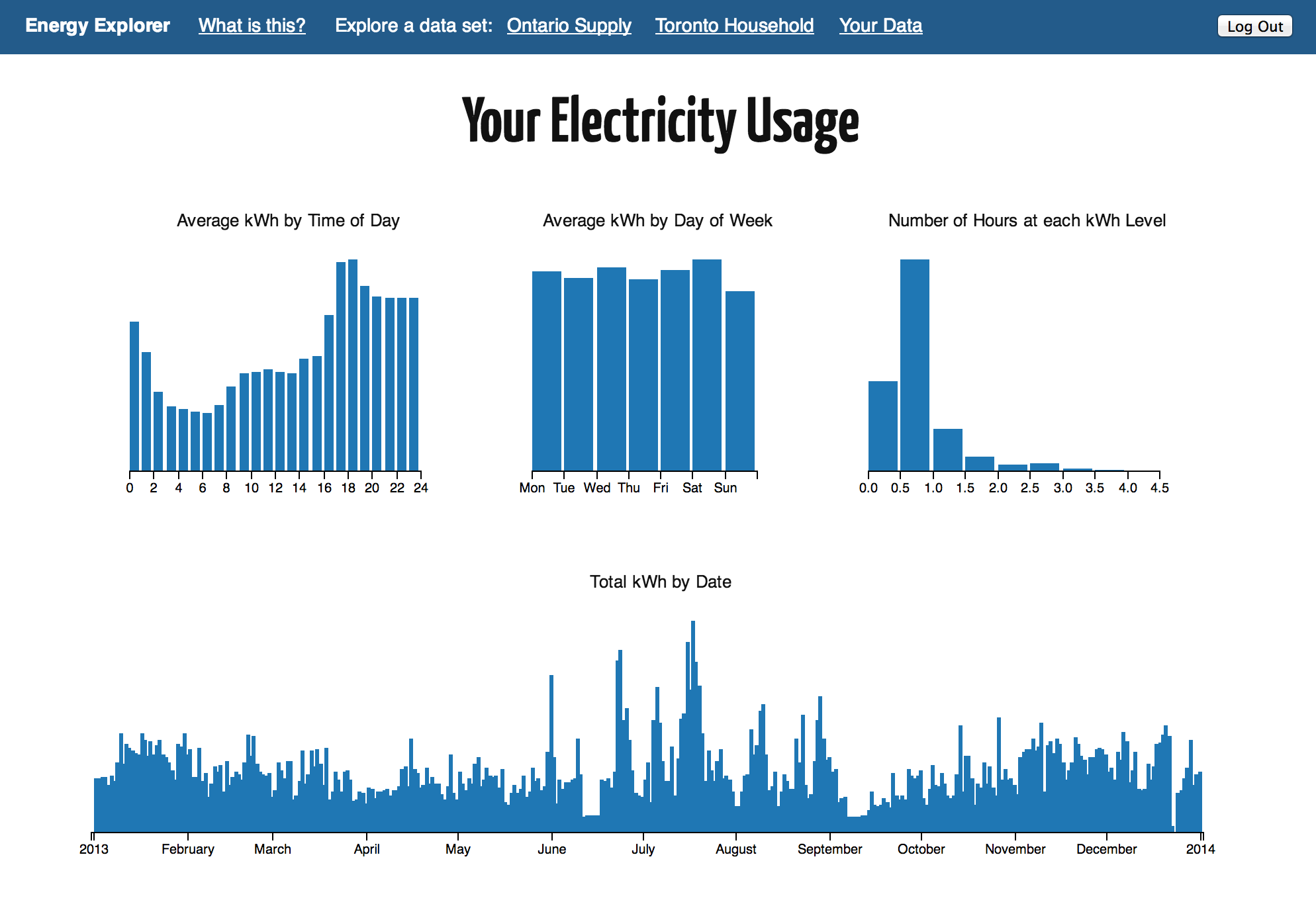The height and width of the screenshot is (908, 1316).
Task: Click the Sunday bar in weekday chart
Action: [x=739, y=381]
